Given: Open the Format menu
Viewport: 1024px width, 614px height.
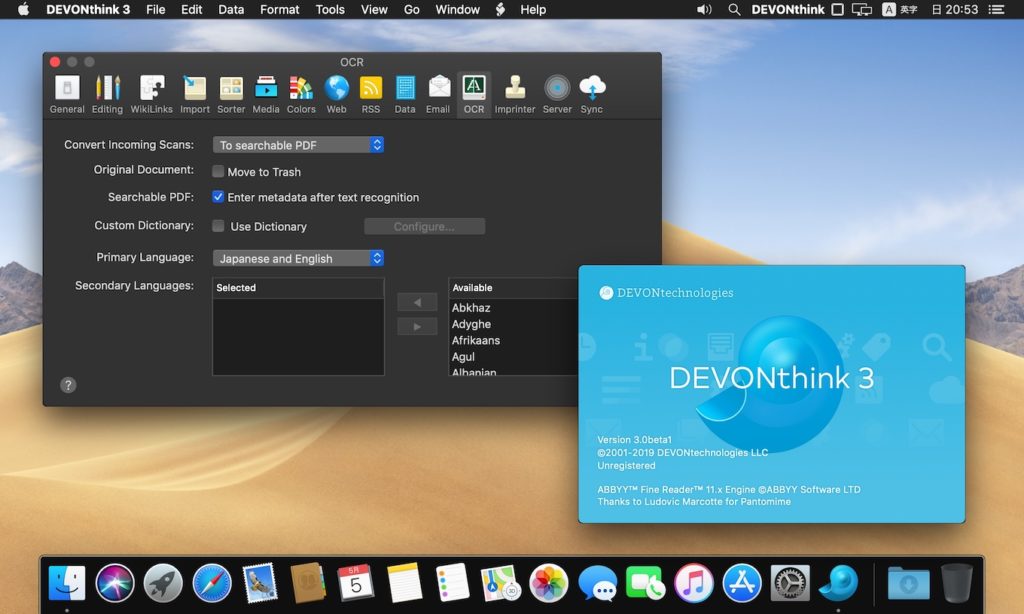Looking at the screenshot, I should point(279,10).
